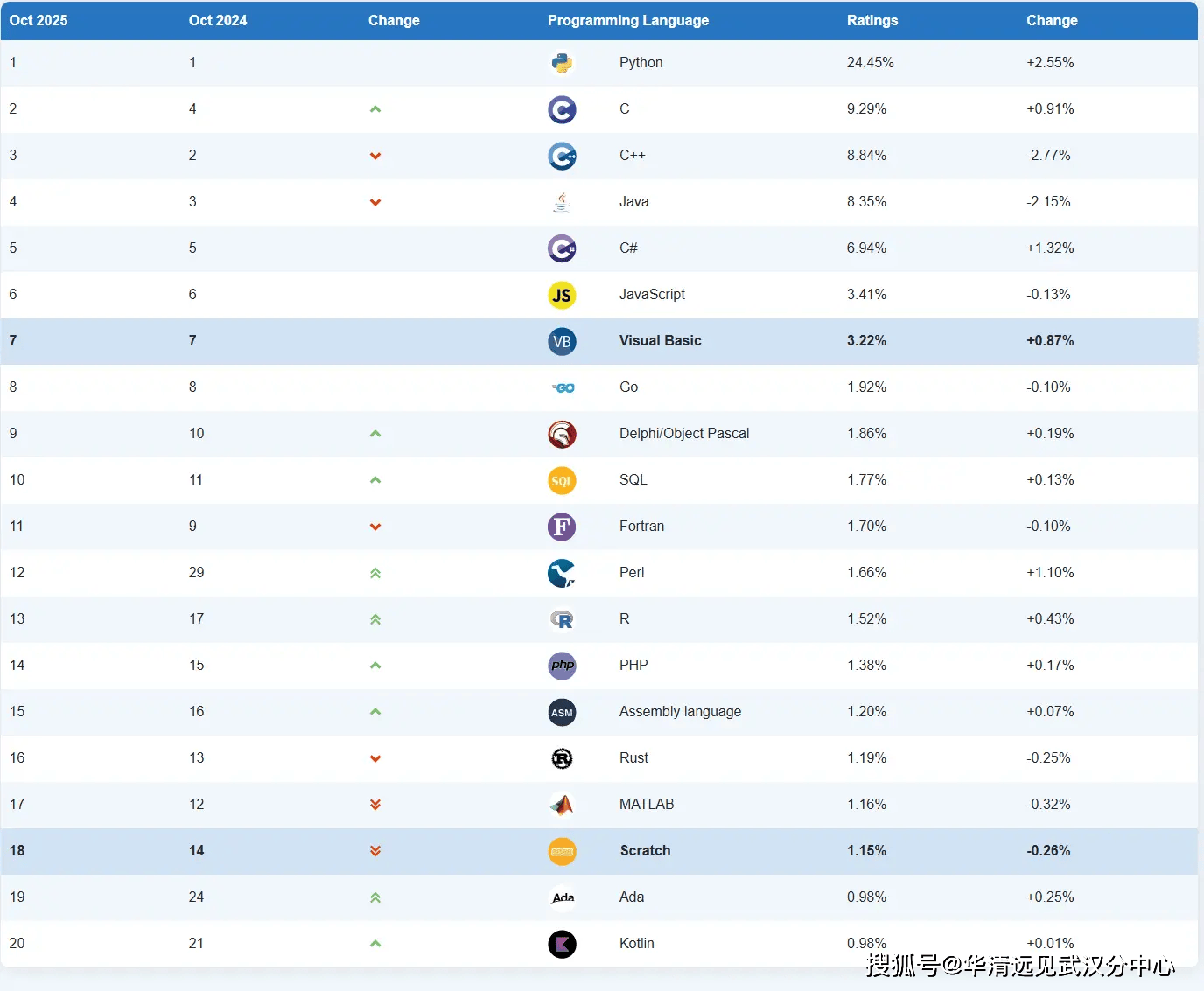Click the Rust gear logo icon
This screenshot has width=1204, height=991.
click(562, 758)
